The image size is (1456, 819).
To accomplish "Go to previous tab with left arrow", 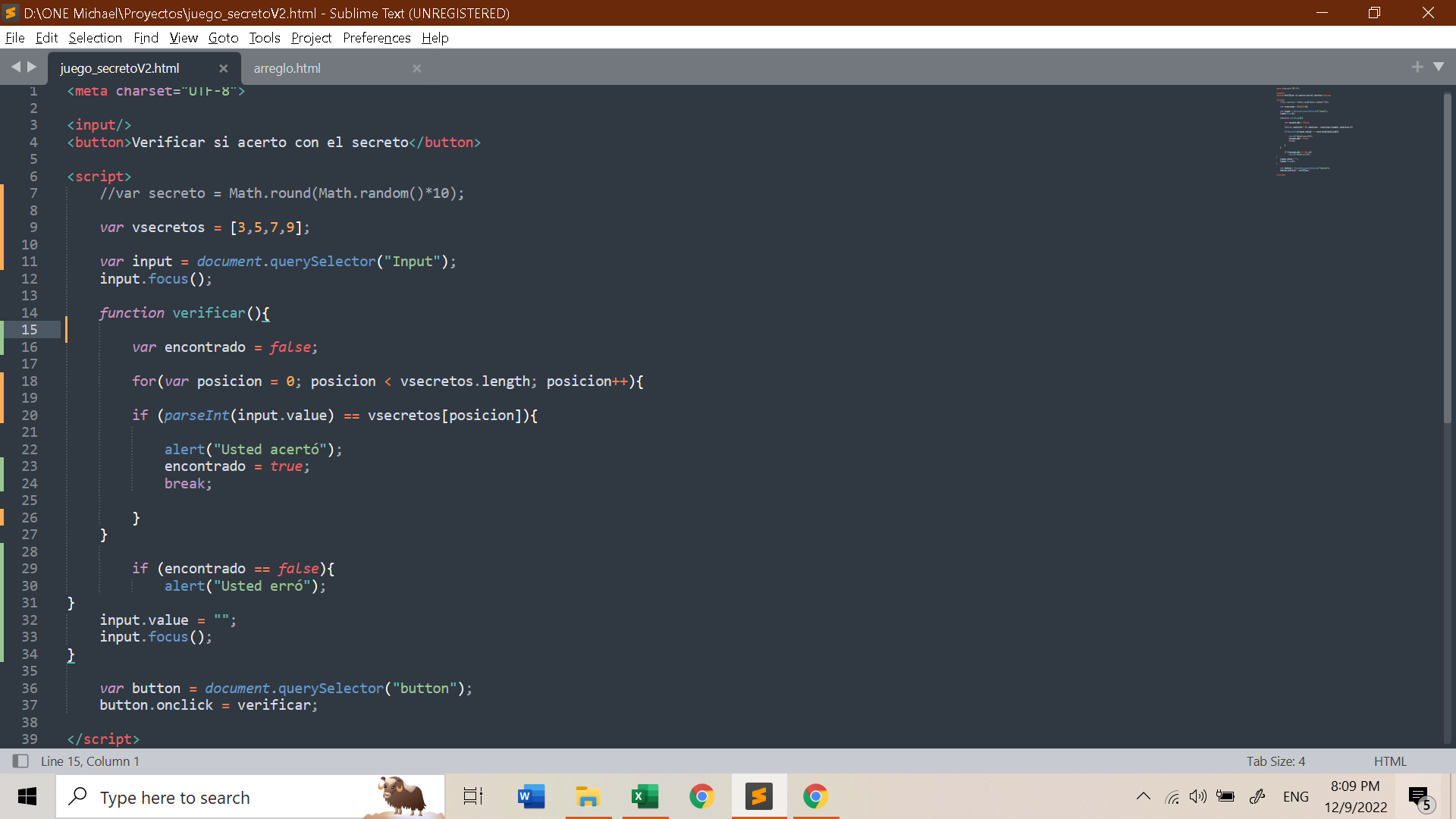I will click(15, 67).
